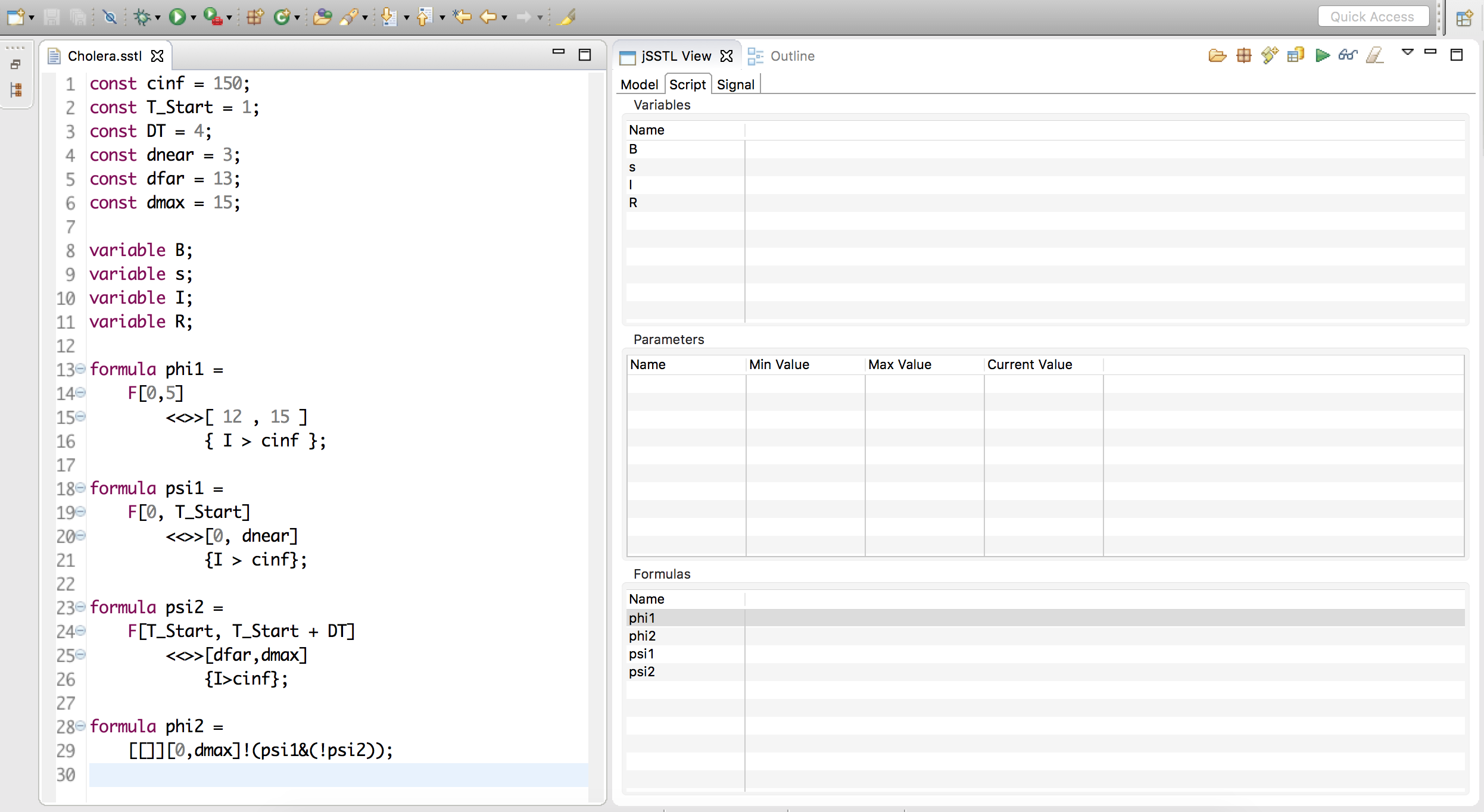The width and height of the screenshot is (1484, 812).
Task: Open the Run button dropdown arrow
Action: point(194,18)
